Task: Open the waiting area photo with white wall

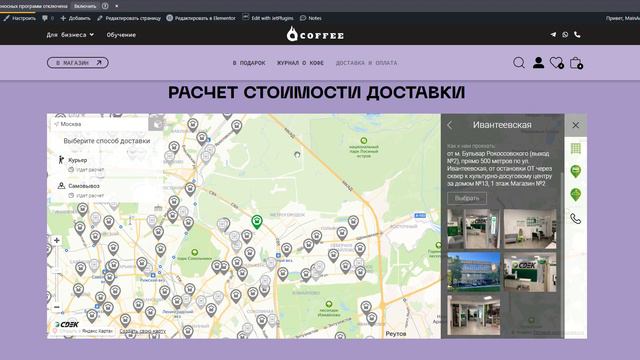Action: pos(530,229)
